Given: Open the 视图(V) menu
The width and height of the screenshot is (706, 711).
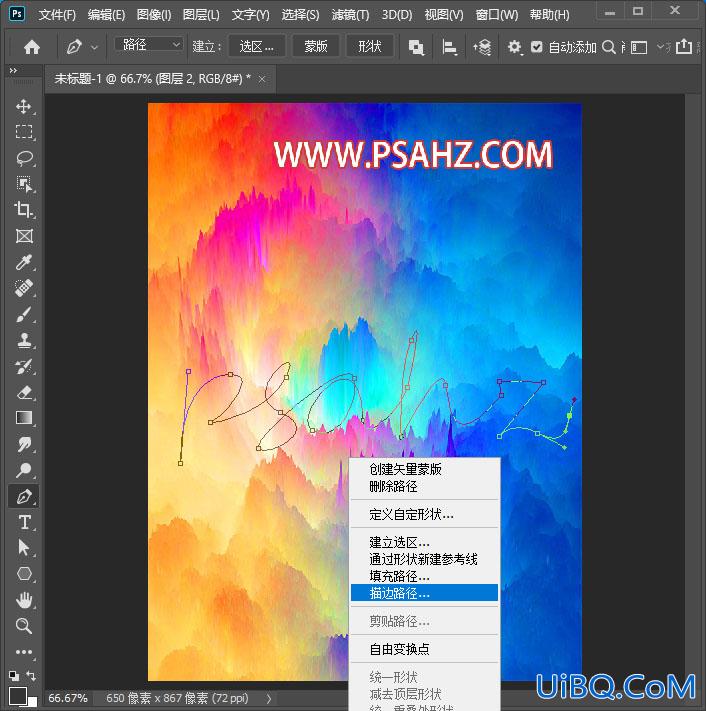Looking at the screenshot, I should point(444,15).
